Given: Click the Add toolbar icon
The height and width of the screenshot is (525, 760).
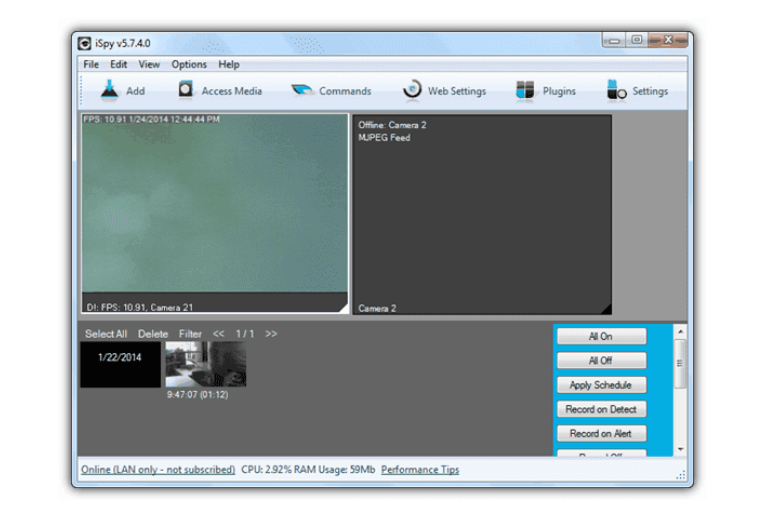Looking at the screenshot, I should tap(110, 90).
